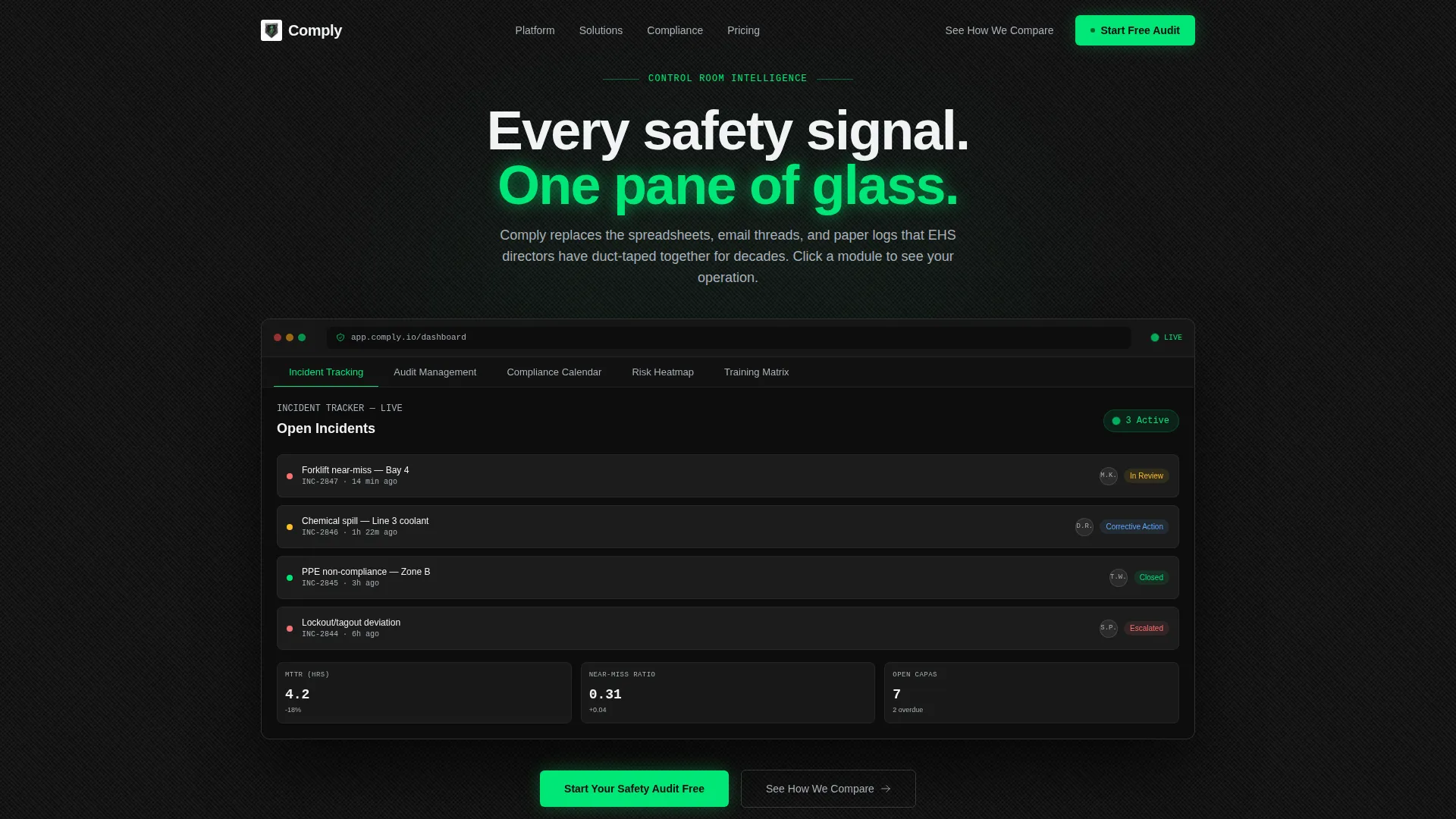This screenshot has width=1456, height=819.
Task: Click the M.K. assignee avatar
Action: point(1109,475)
